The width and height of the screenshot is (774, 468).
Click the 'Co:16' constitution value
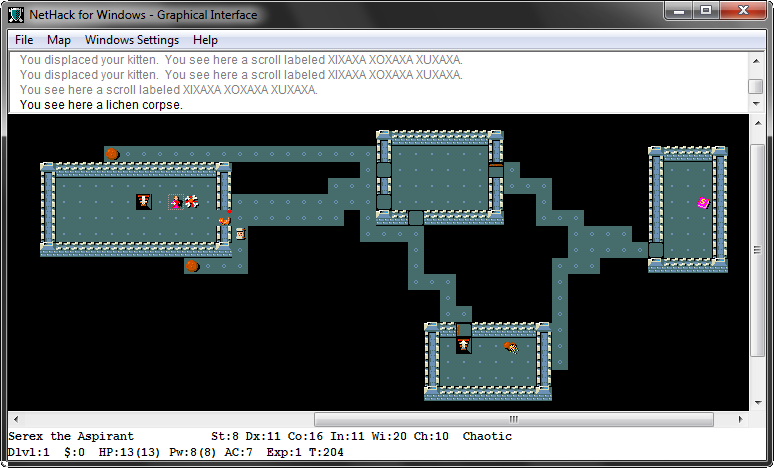(x=305, y=436)
